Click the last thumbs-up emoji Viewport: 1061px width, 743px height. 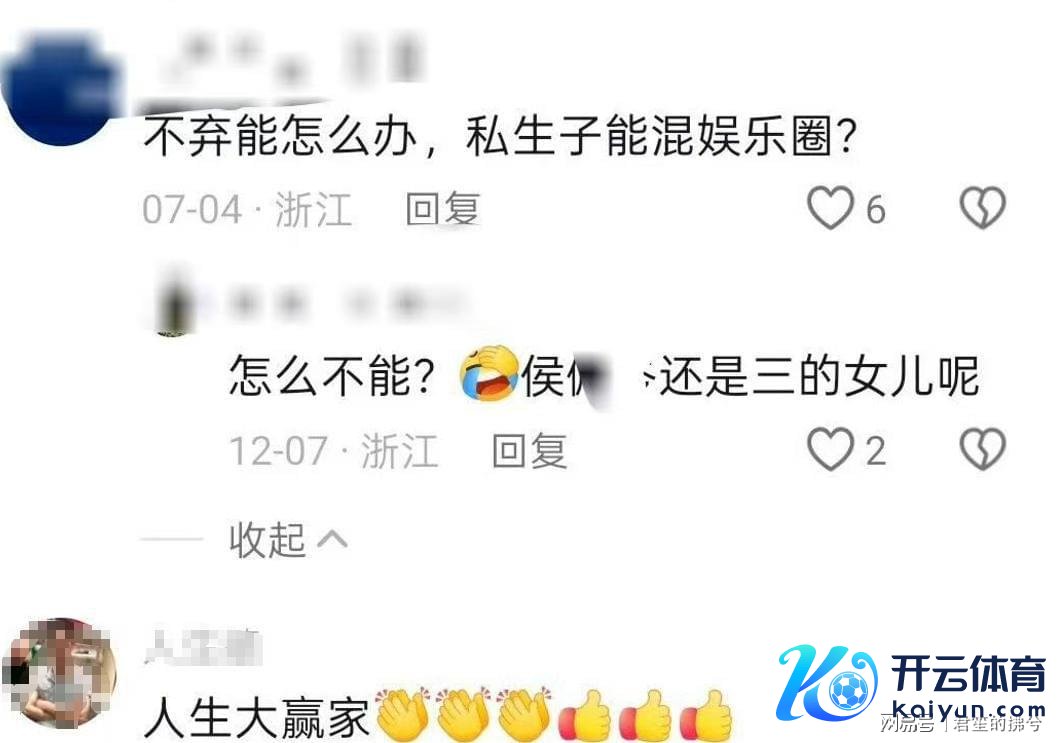tap(705, 715)
